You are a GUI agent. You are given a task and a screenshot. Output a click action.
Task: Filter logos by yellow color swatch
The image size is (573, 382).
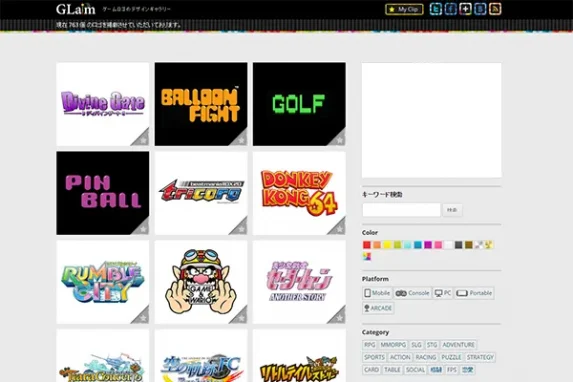[x=387, y=245]
